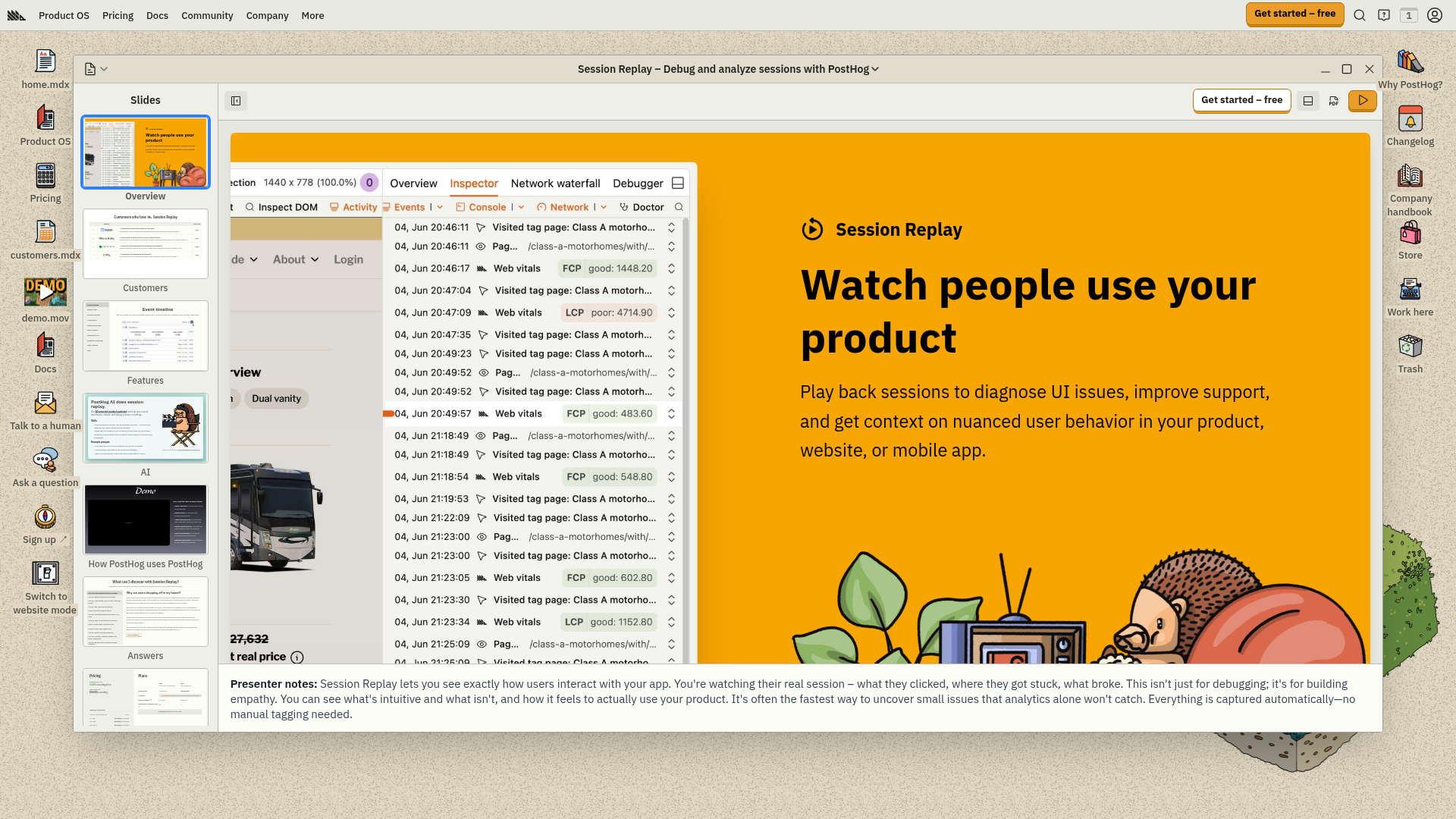
Task: Open the Company handbook desktop icon
Action: [x=1410, y=190]
